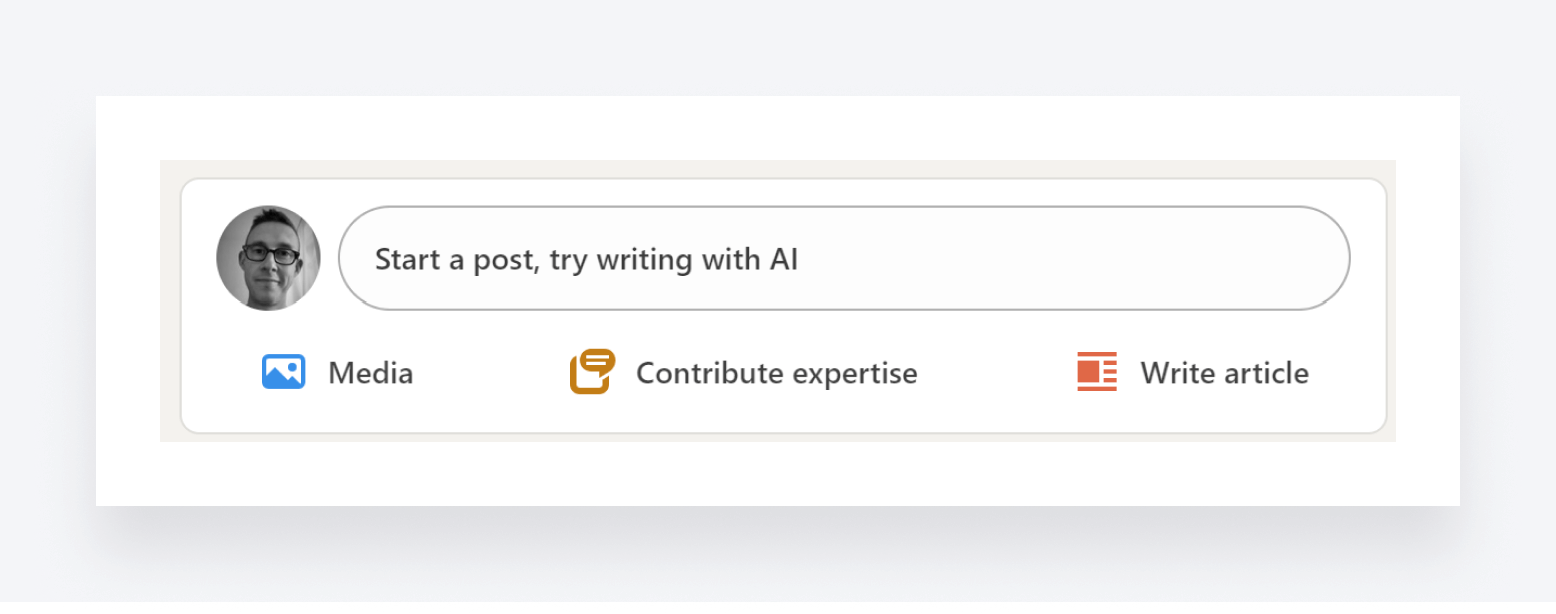The height and width of the screenshot is (614, 1556).
Task: Click the red Write article icon
Action: 1097,372
